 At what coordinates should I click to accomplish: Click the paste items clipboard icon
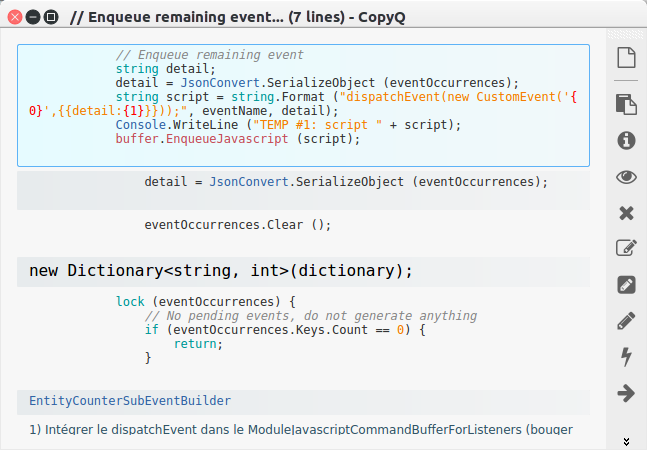point(626,104)
